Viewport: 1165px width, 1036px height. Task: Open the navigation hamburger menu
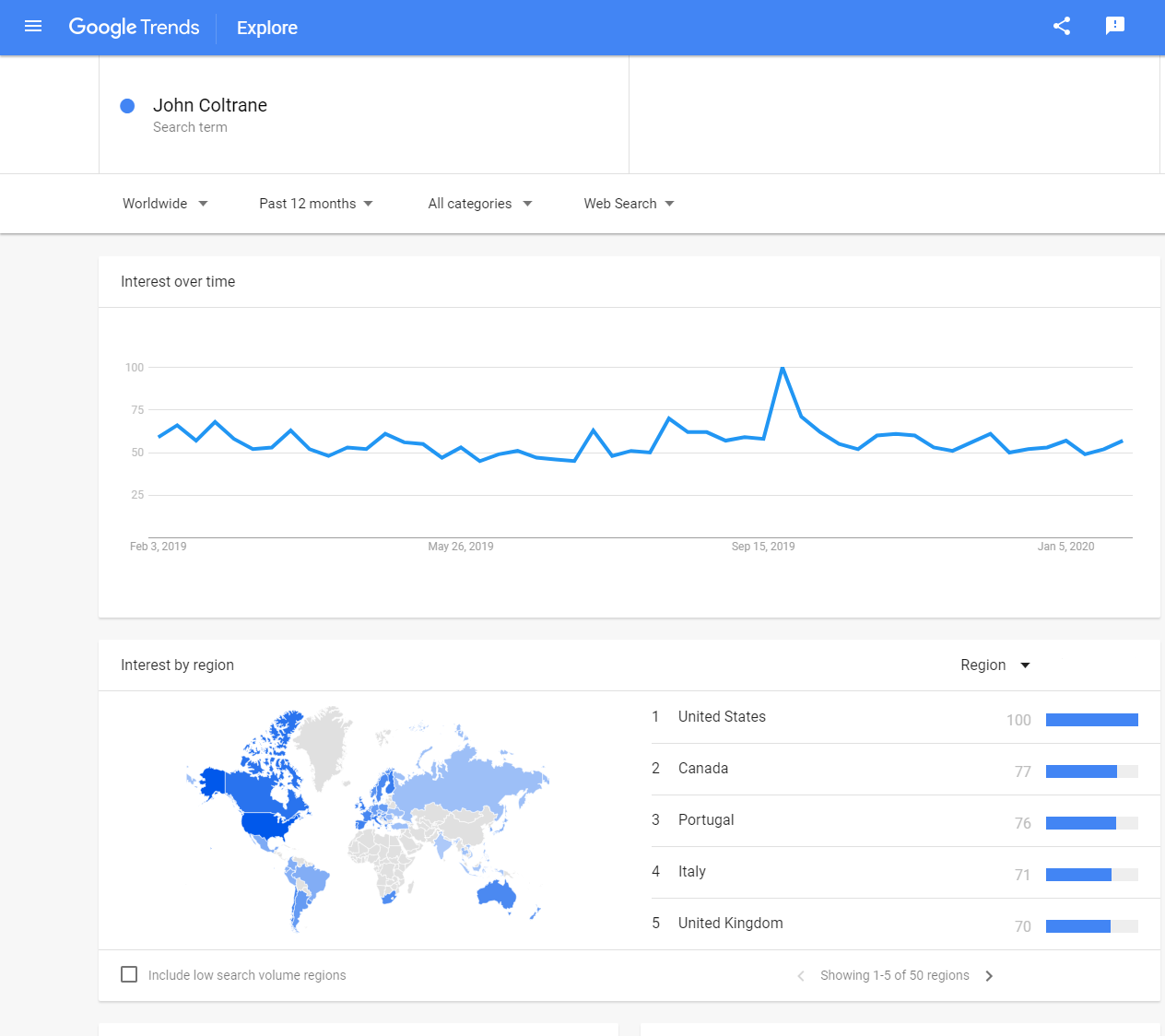tap(33, 27)
